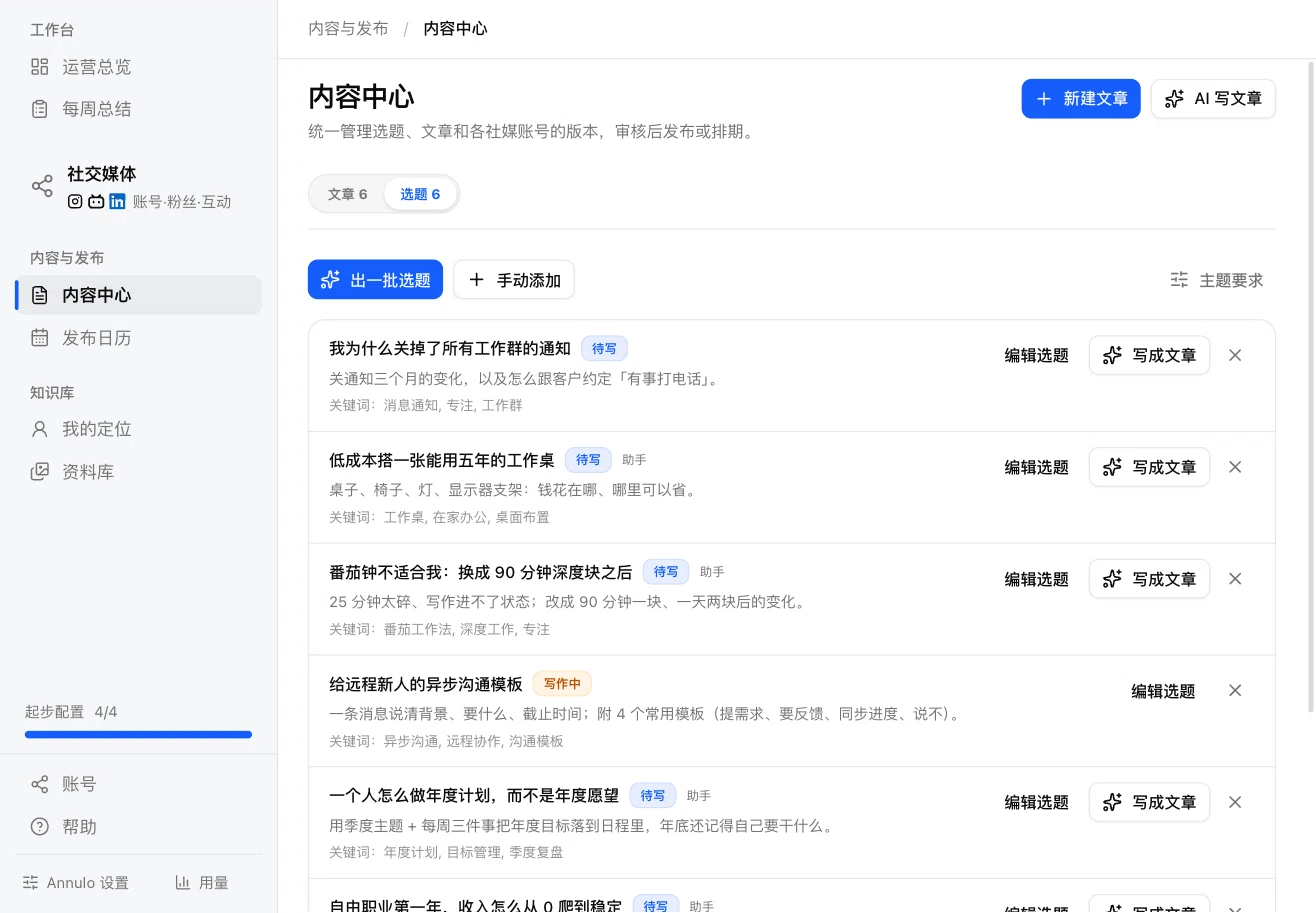Viewport: 1316px width, 913px height.
Task: Open 帮助 help page
Action: 138,827
